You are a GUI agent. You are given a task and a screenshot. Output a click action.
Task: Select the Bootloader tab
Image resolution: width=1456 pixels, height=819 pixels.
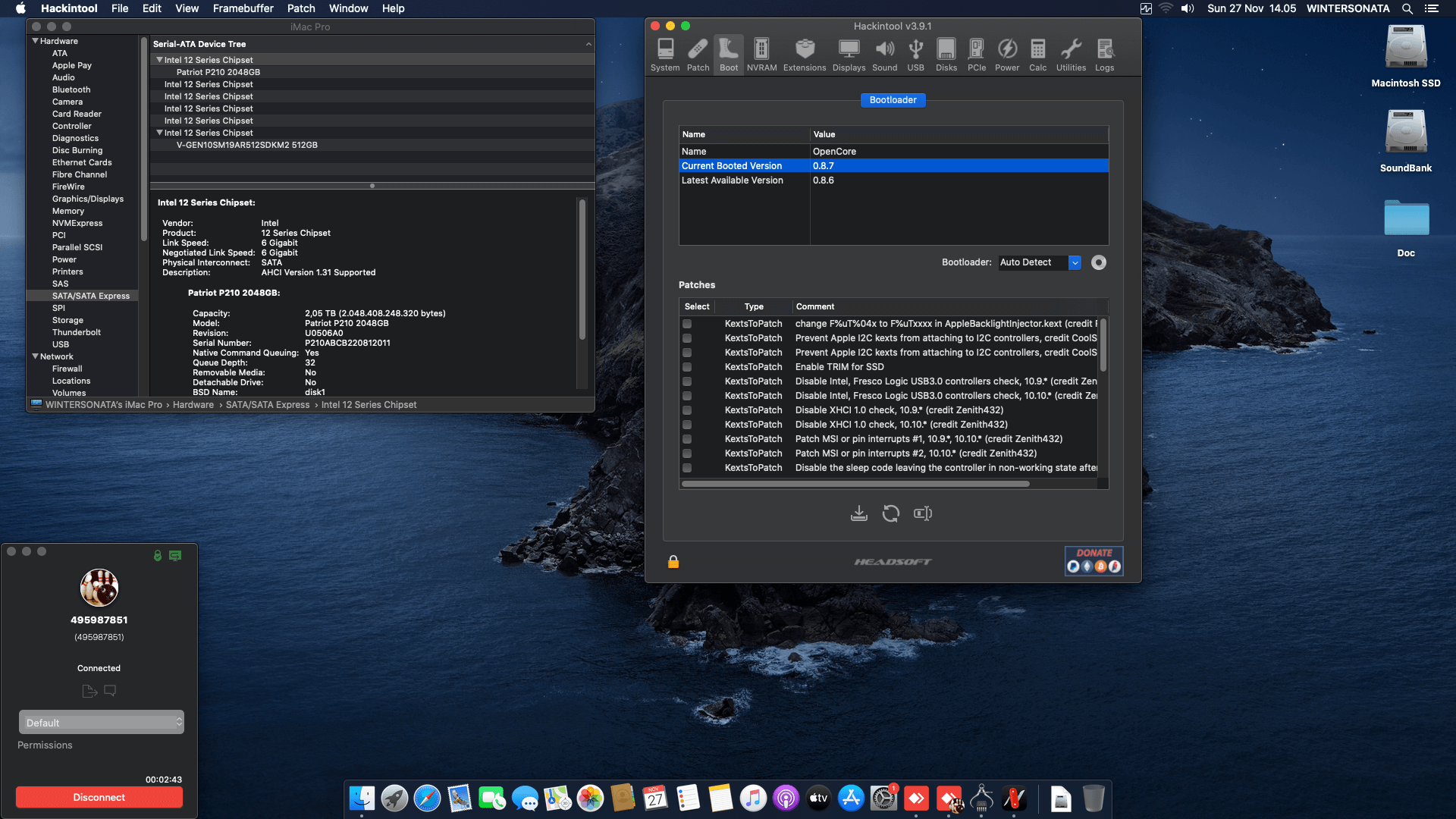(893, 100)
